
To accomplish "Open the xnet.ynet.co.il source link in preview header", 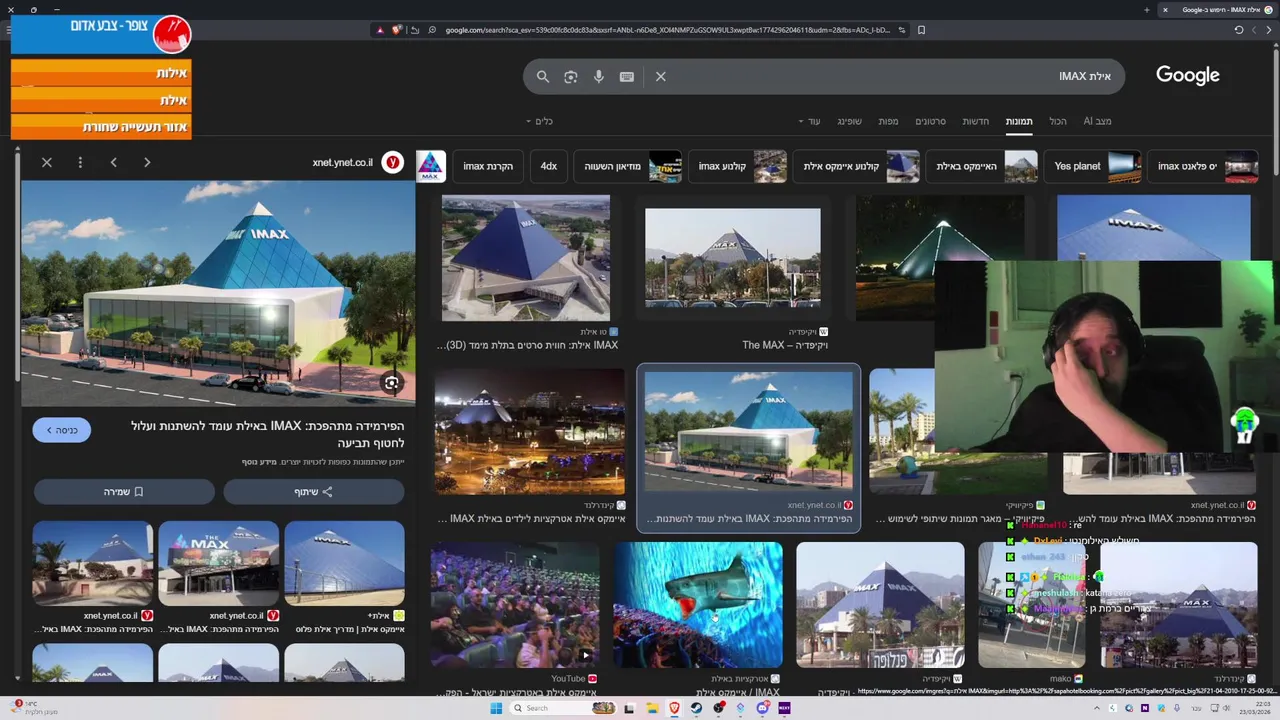I will [x=342, y=162].
